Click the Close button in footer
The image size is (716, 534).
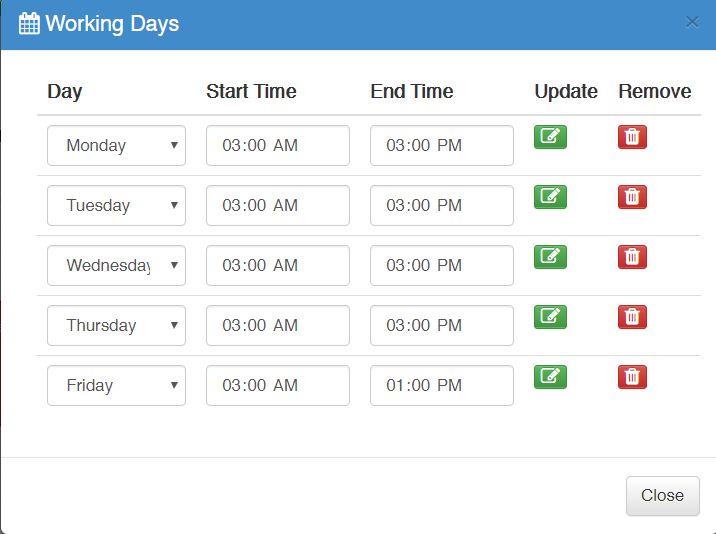click(x=662, y=496)
